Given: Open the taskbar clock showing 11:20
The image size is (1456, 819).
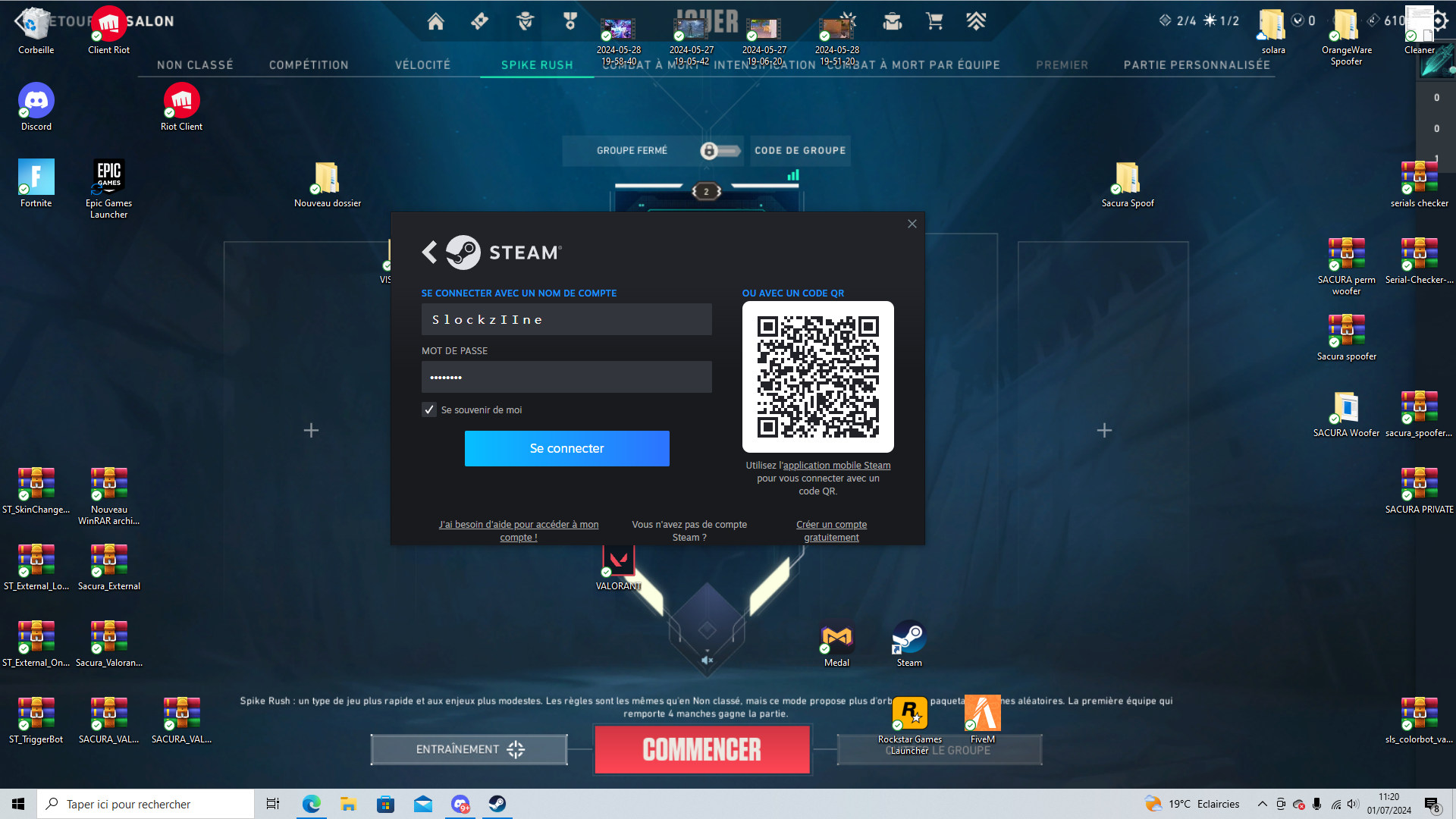Looking at the screenshot, I should 1389,804.
